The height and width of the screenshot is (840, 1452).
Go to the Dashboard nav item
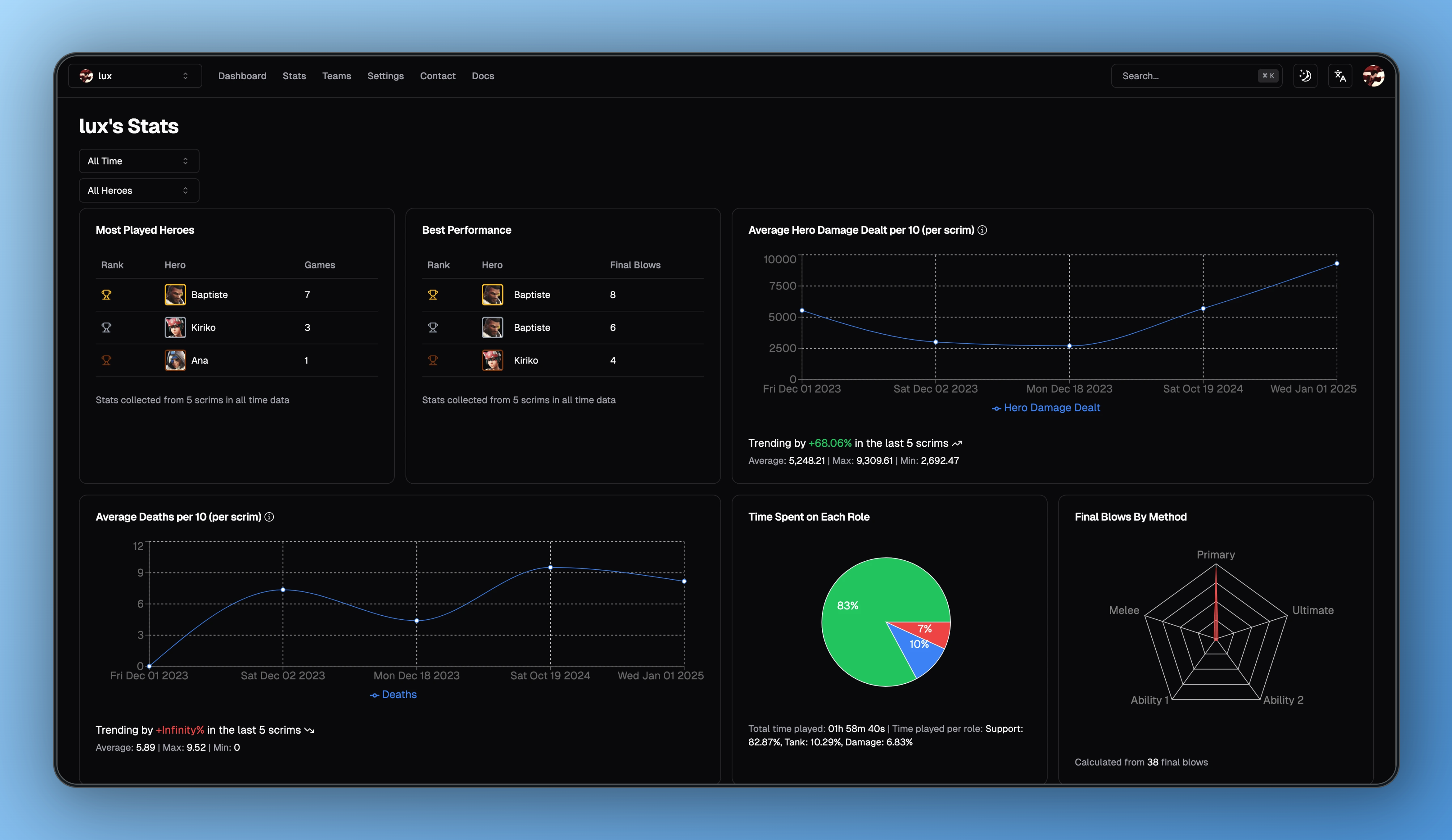pos(242,76)
